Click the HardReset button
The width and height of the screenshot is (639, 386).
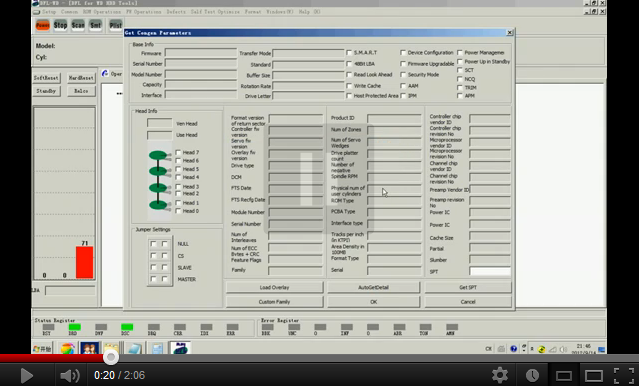(x=81, y=78)
